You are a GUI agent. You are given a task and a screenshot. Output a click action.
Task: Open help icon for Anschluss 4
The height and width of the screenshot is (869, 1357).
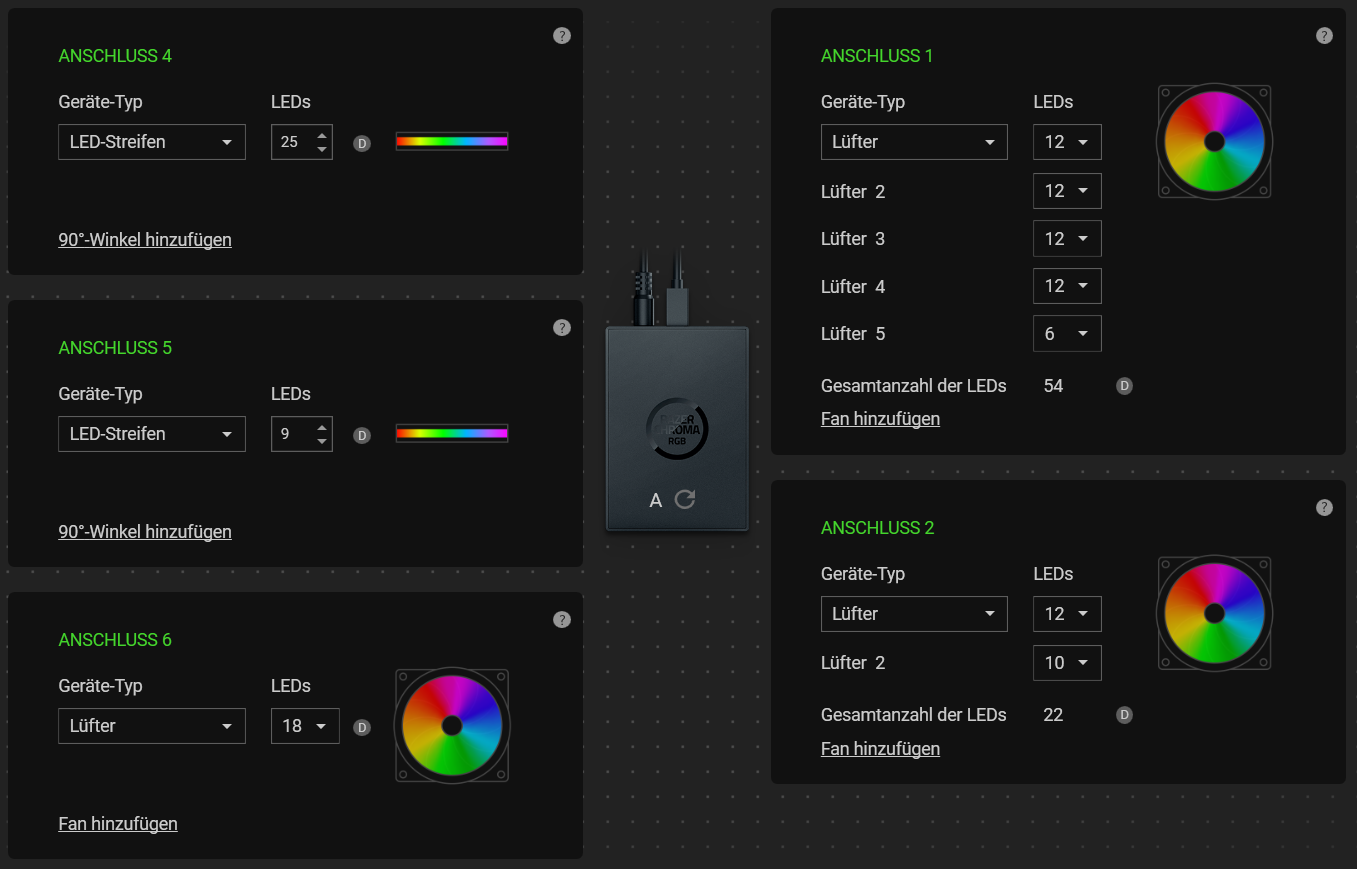[562, 36]
